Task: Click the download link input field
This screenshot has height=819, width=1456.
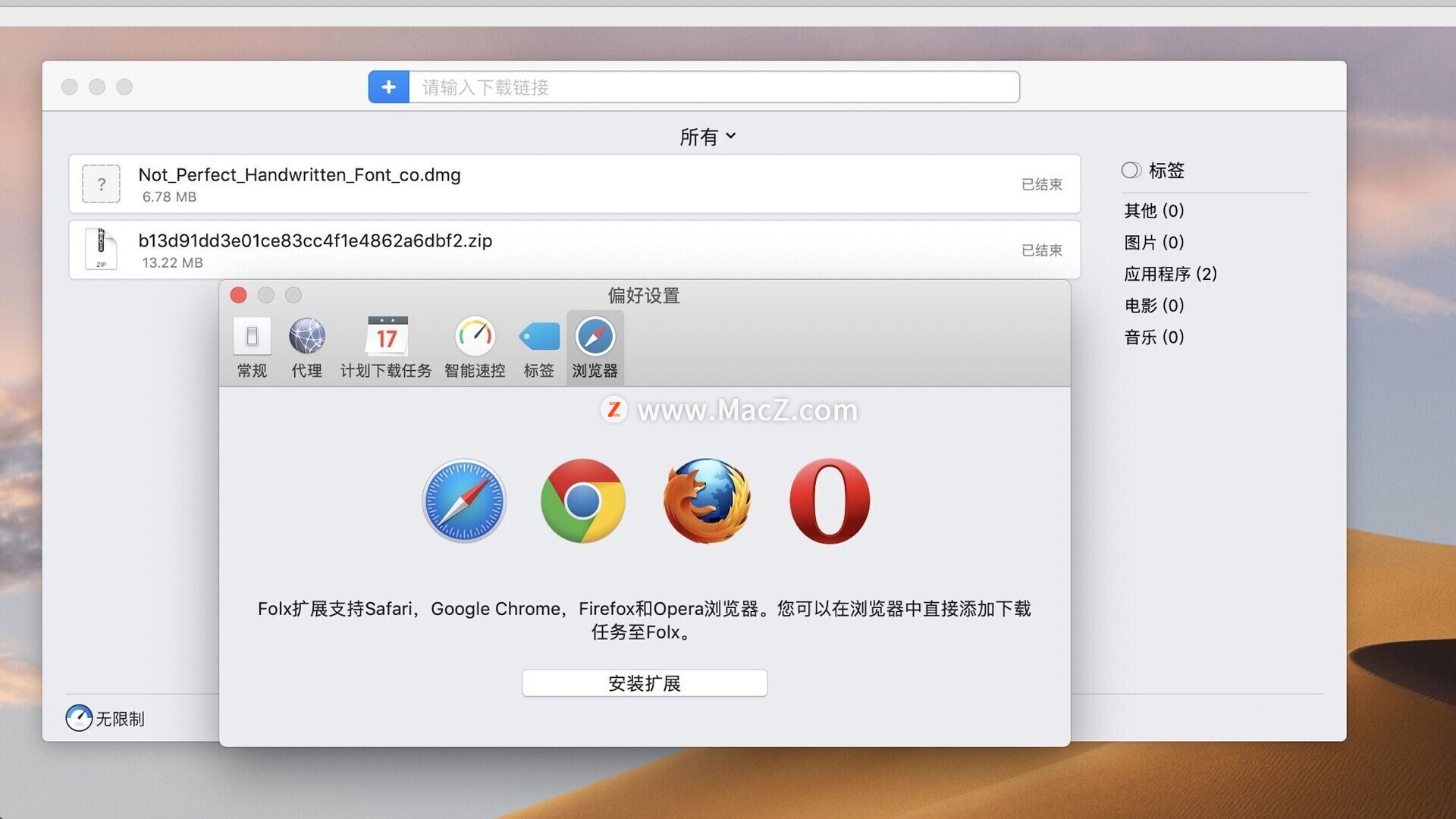Action: point(714,87)
